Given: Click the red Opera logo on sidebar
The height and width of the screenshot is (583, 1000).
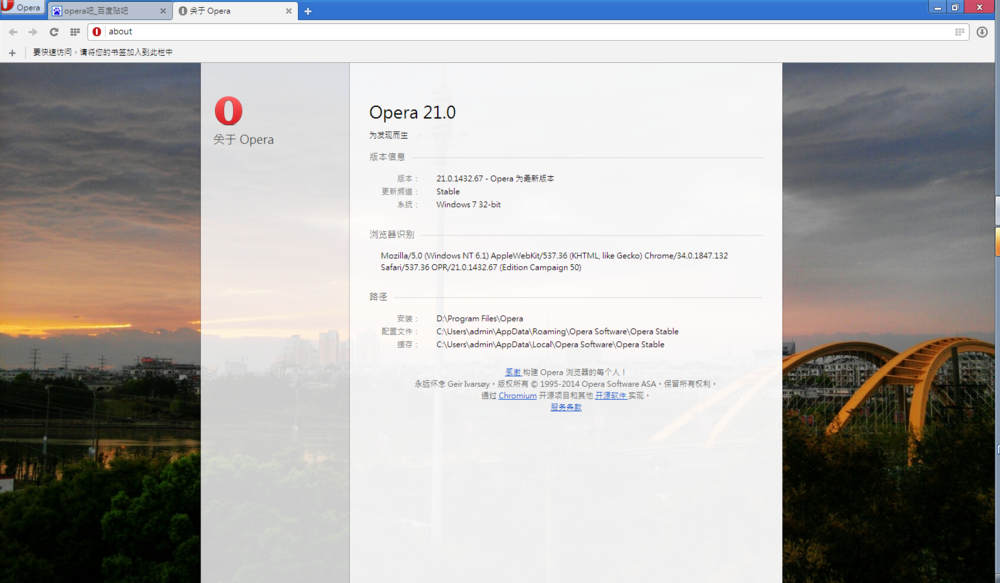Looking at the screenshot, I should click(228, 111).
